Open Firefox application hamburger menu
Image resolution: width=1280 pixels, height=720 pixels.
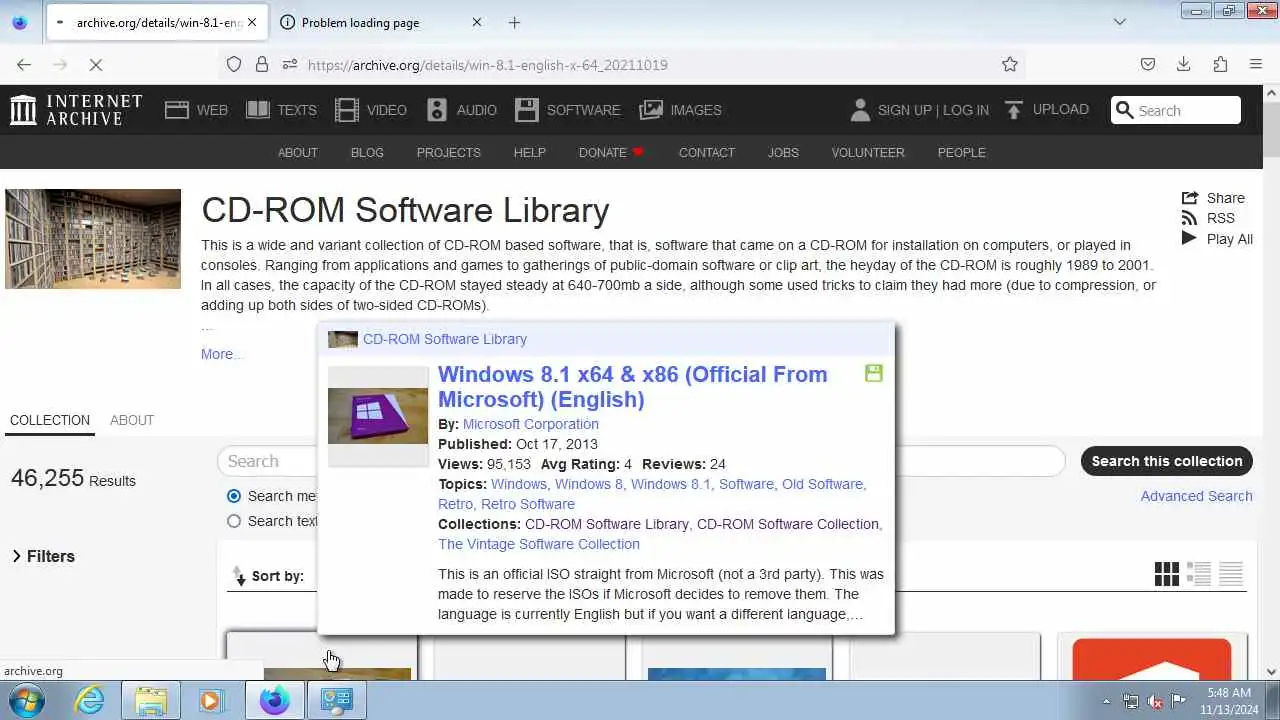click(1256, 65)
